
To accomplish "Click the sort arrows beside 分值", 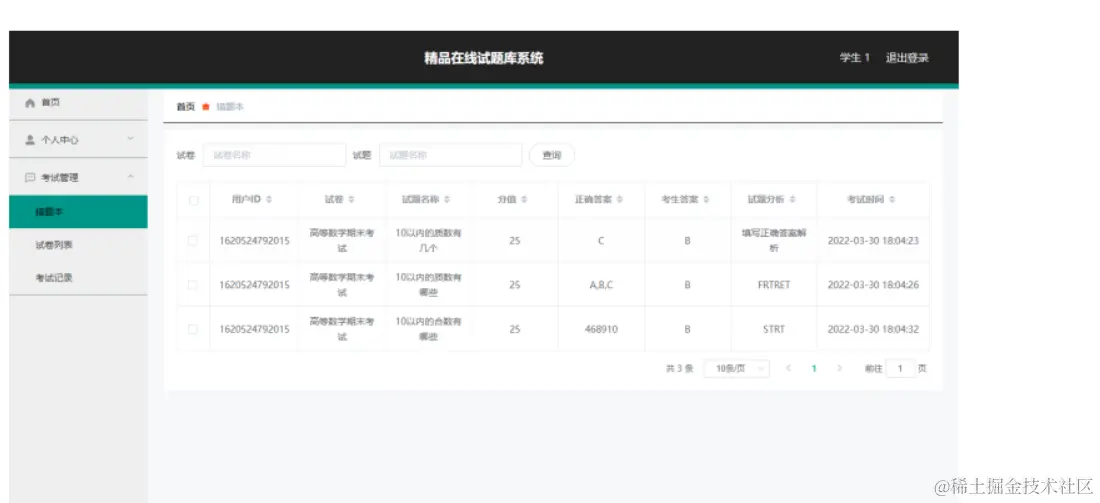I will pyautogui.click(x=523, y=200).
